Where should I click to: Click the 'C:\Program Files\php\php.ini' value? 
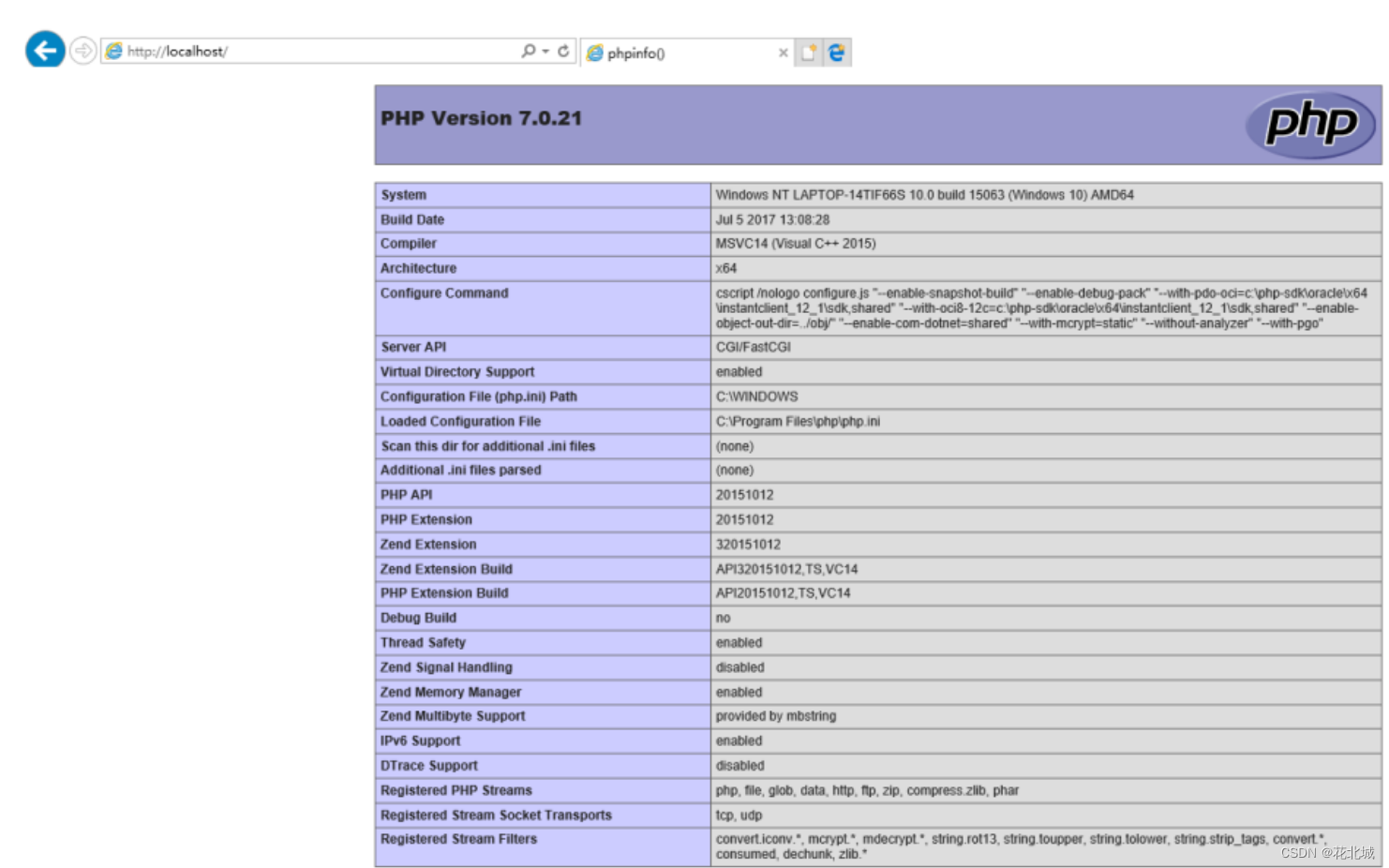[799, 422]
